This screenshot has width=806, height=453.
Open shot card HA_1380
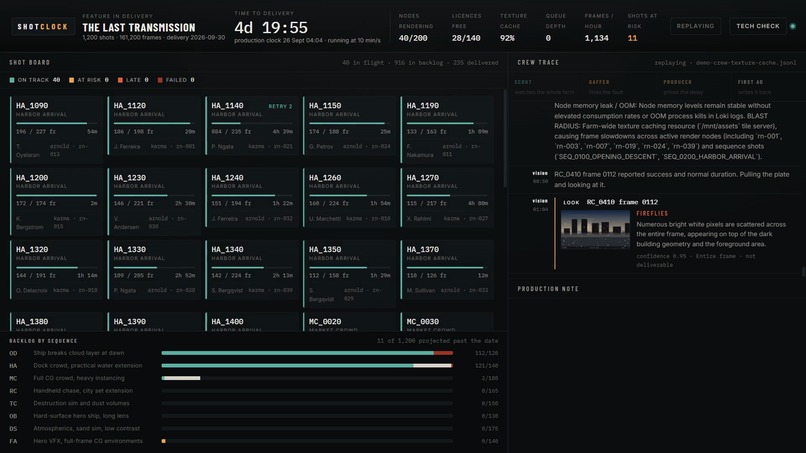(x=57, y=322)
